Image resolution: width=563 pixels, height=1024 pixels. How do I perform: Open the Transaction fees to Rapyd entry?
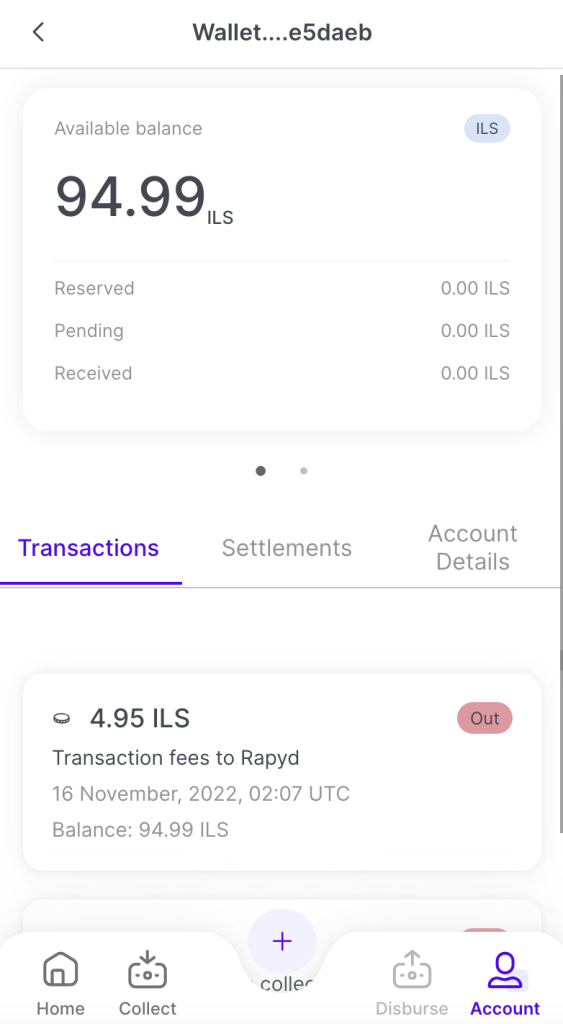pos(282,772)
